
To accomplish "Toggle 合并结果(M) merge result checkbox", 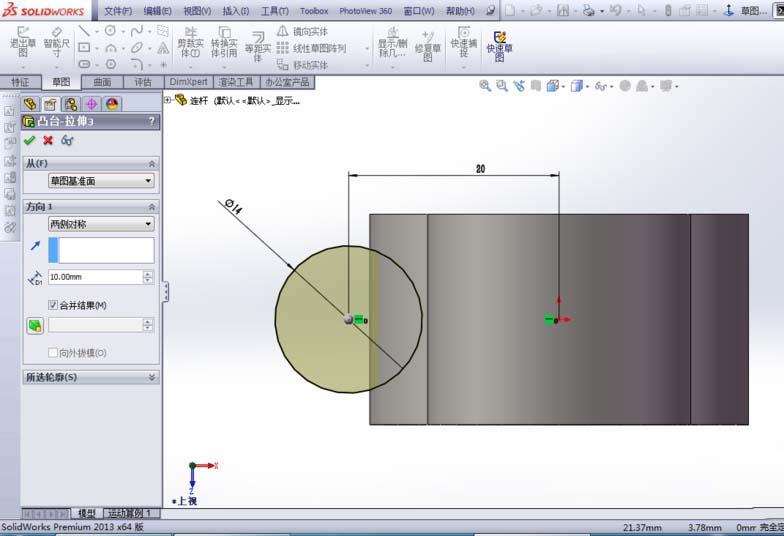I will point(53,305).
